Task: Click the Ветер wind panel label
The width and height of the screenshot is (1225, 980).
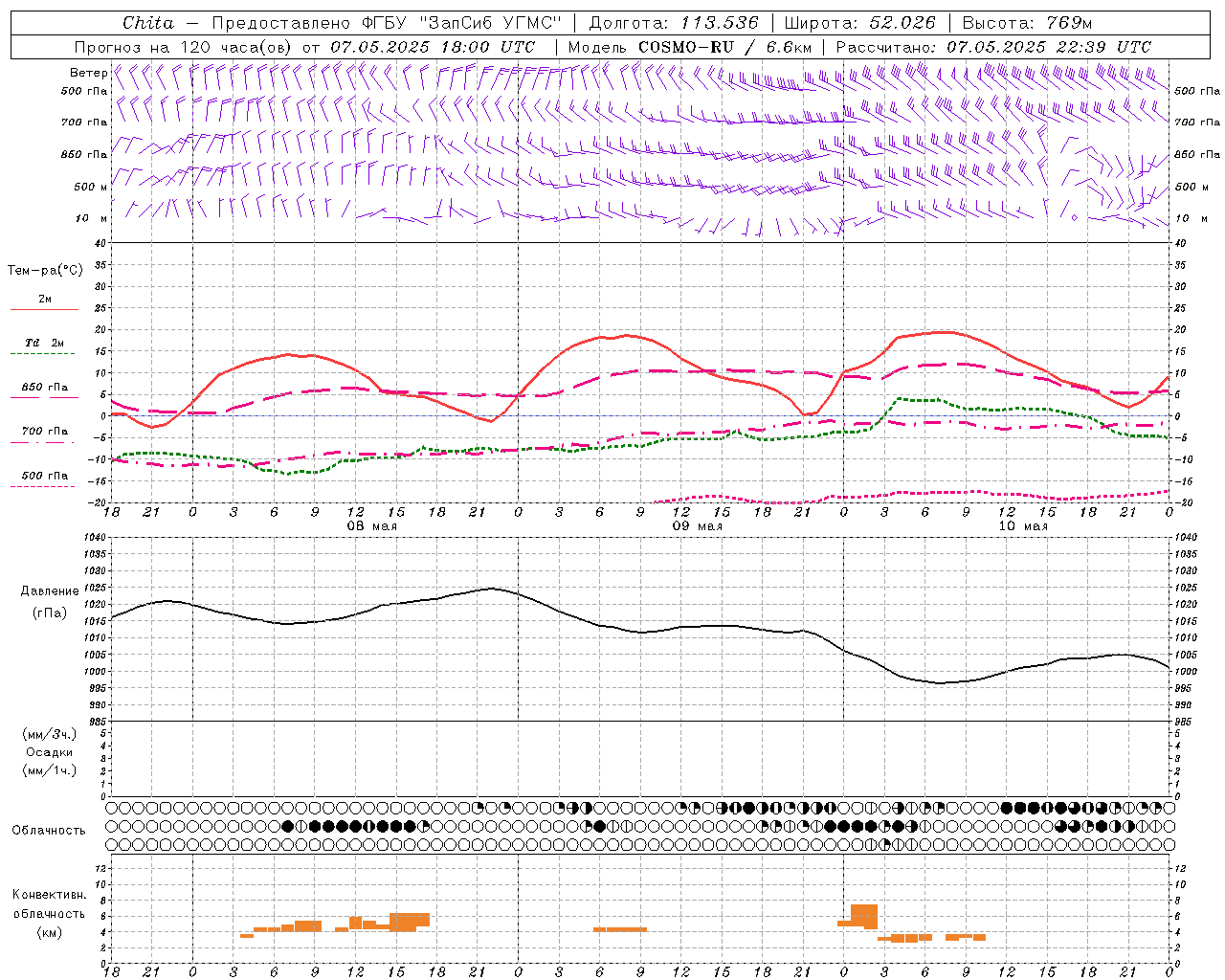Action: pos(88,73)
